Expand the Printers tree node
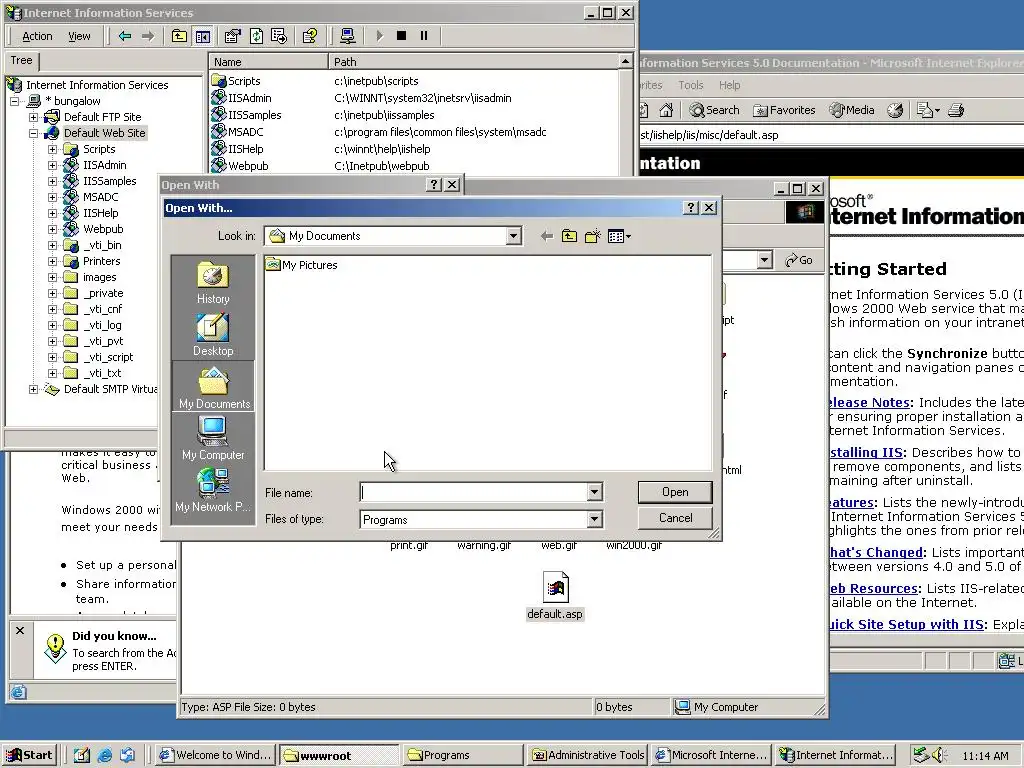1024x768 pixels. [52, 261]
